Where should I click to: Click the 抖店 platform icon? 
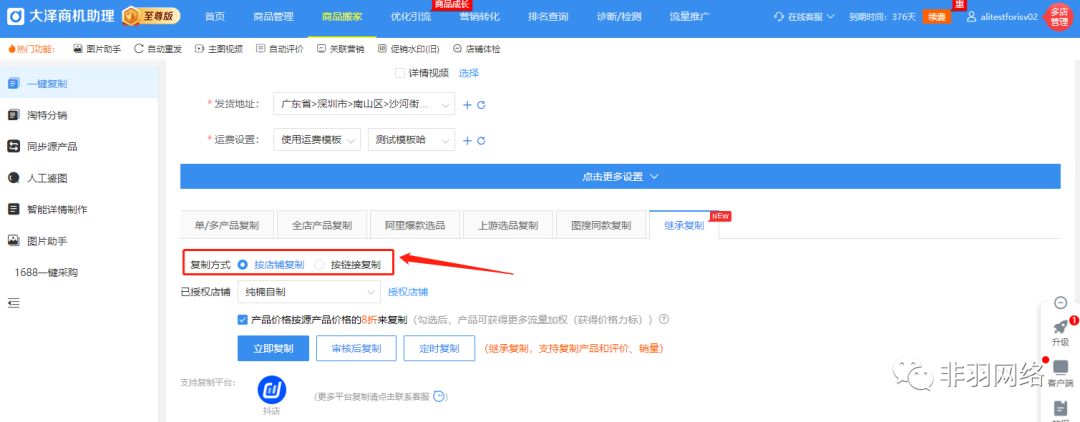(x=272, y=389)
